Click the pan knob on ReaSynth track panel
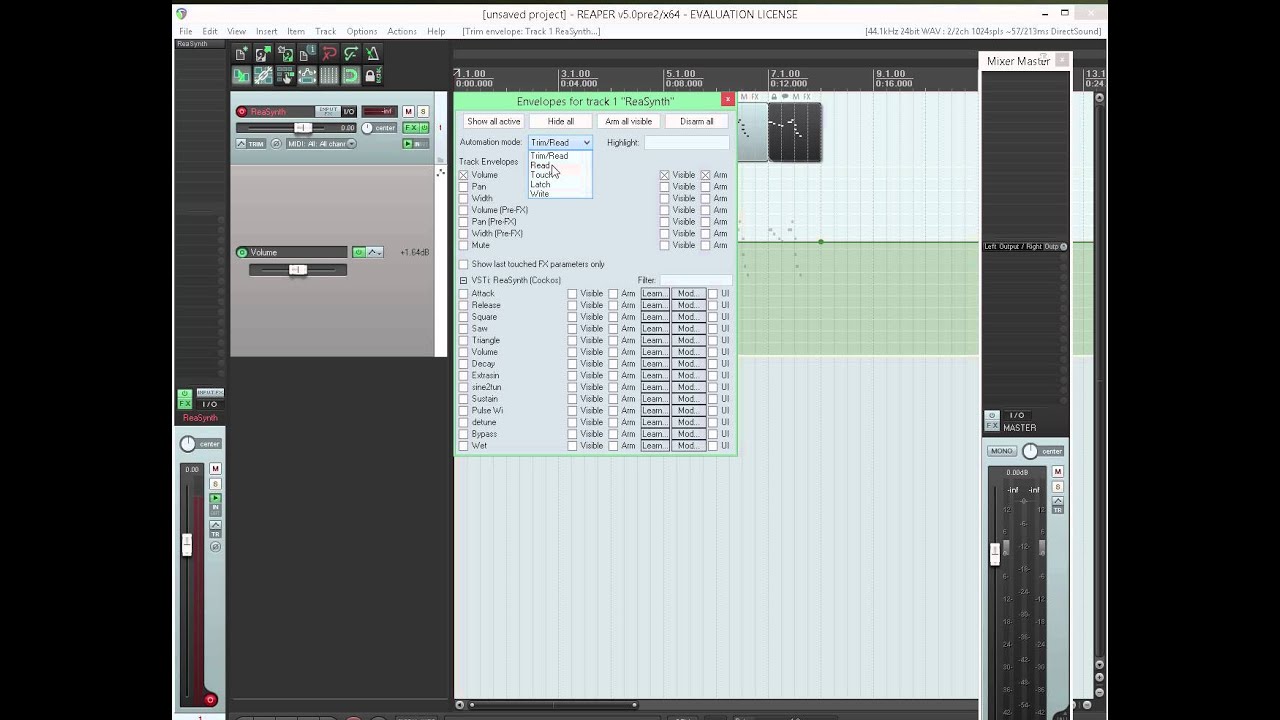1280x720 pixels. 367,128
